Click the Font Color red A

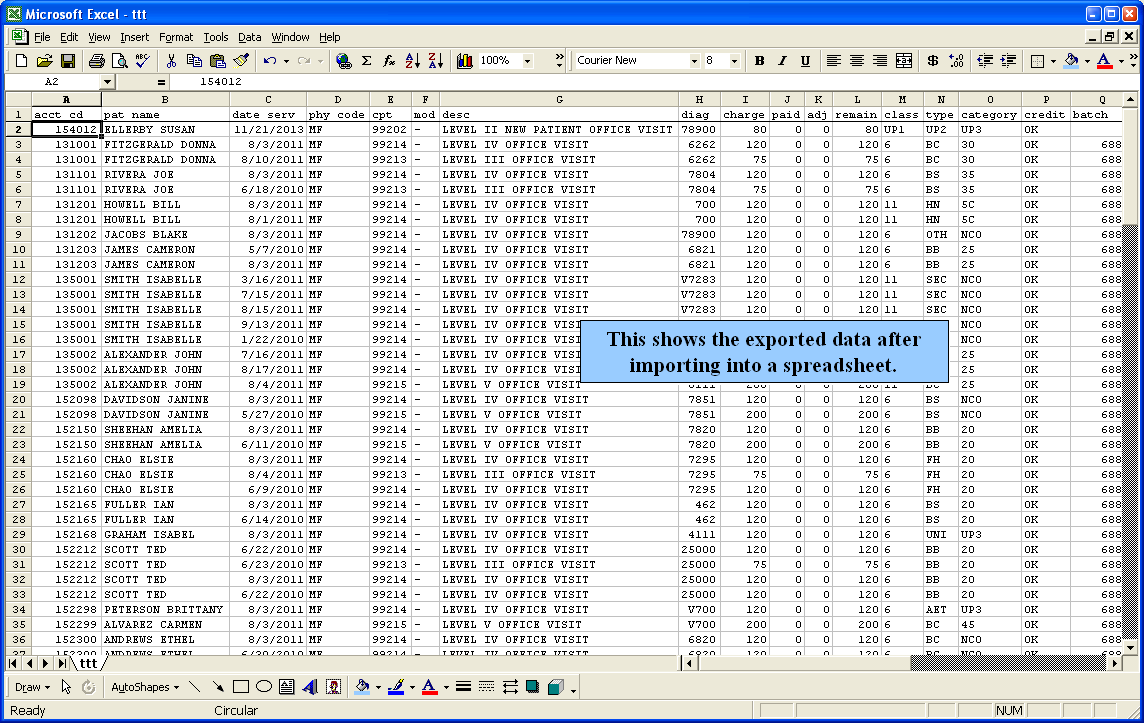point(1105,61)
